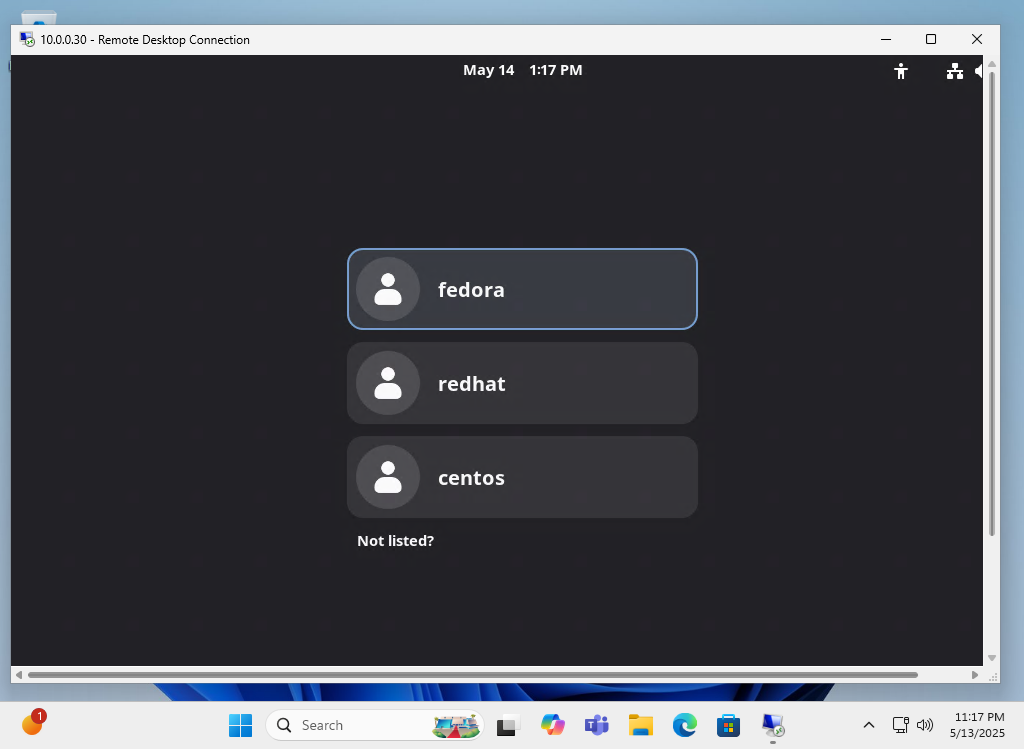Screen dimensions: 1024x749
Task: Click the scroll-left arrow of horizontal scrollbar
Action: tap(18, 675)
